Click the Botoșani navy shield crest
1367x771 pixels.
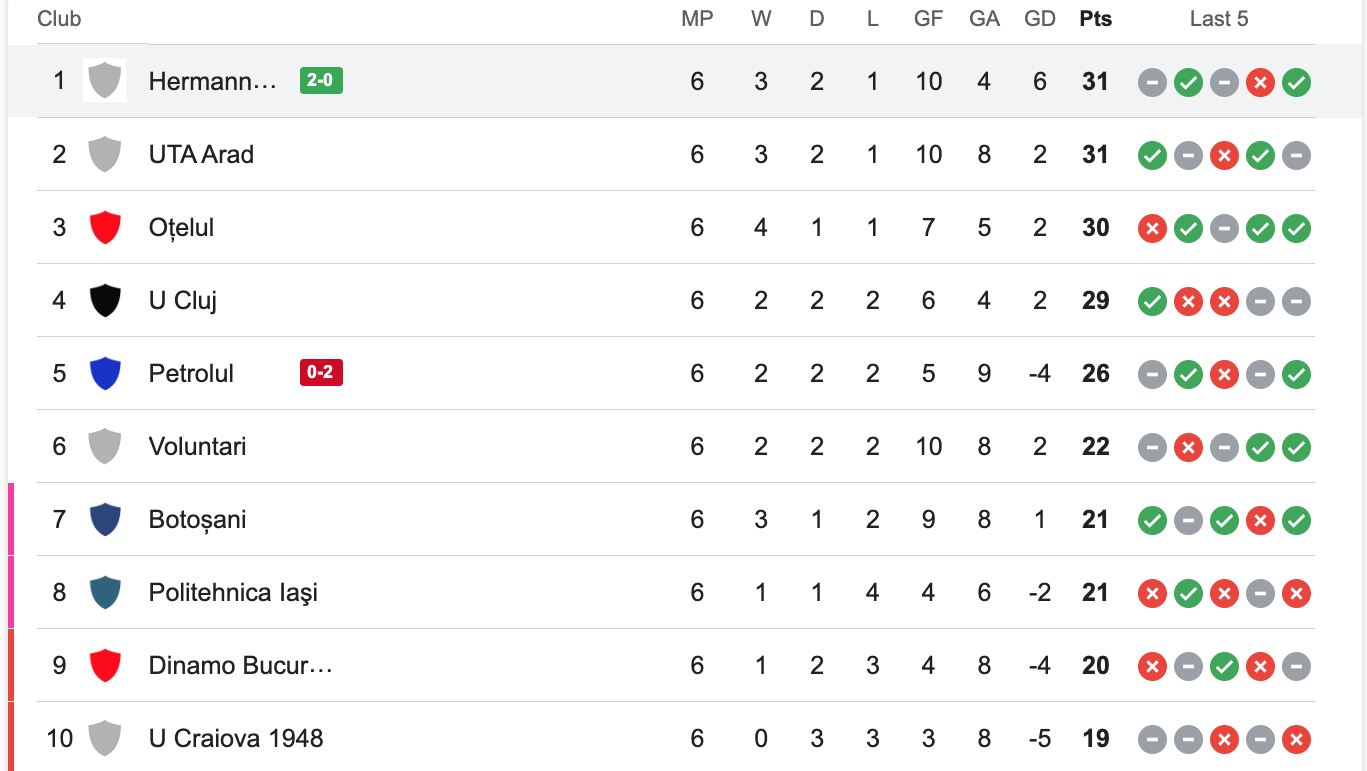[x=105, y=519]
